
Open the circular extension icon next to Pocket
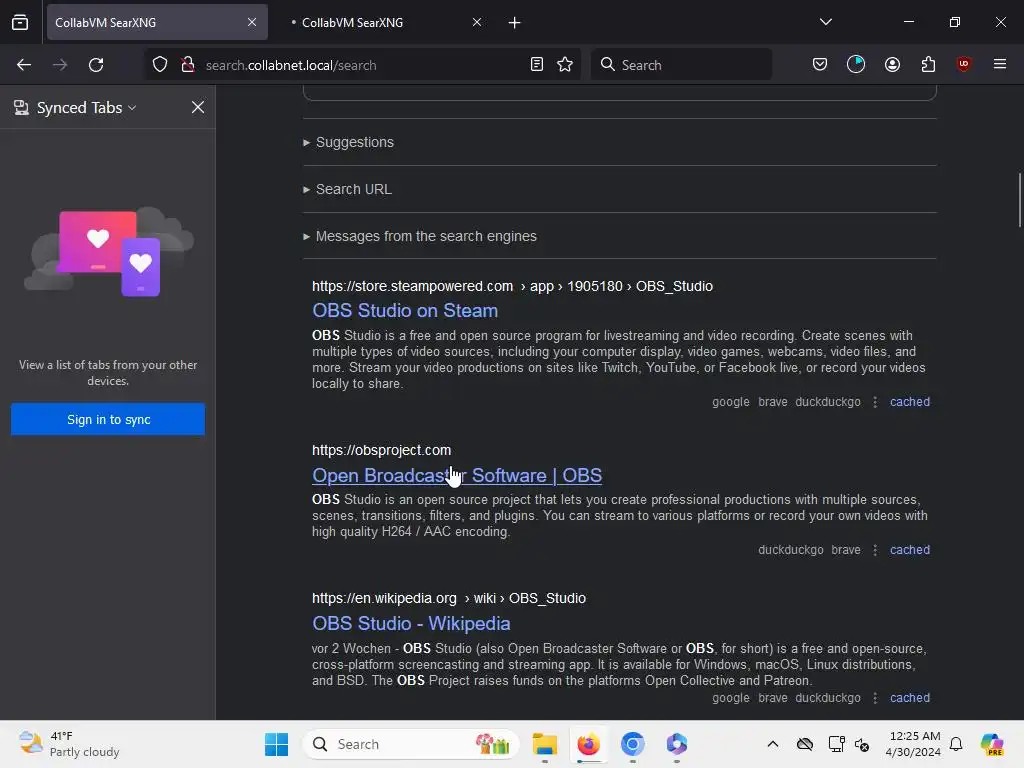pyautogui.click(x=856, y=65)
